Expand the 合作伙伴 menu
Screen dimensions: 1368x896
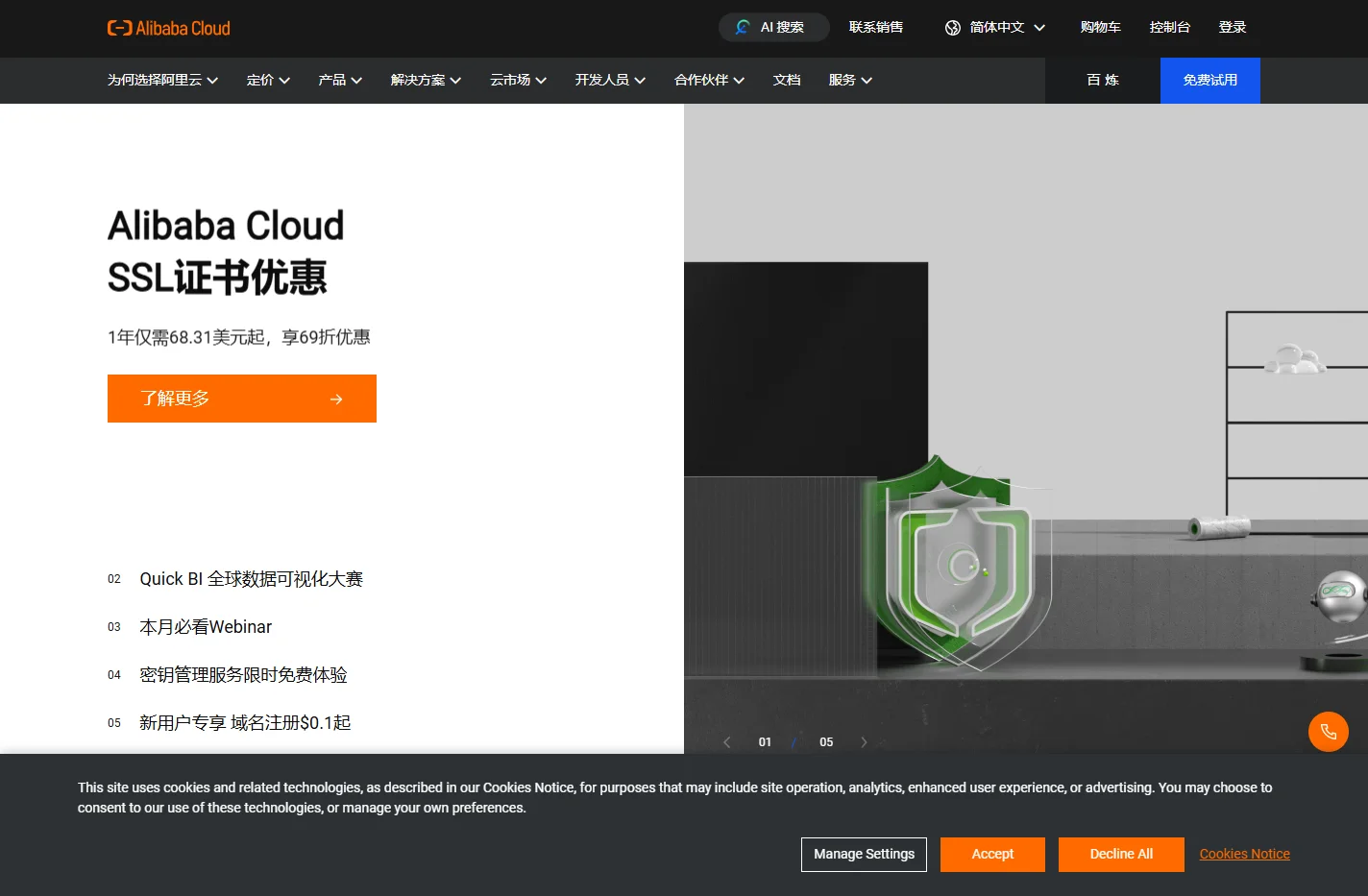click(710, 81)
